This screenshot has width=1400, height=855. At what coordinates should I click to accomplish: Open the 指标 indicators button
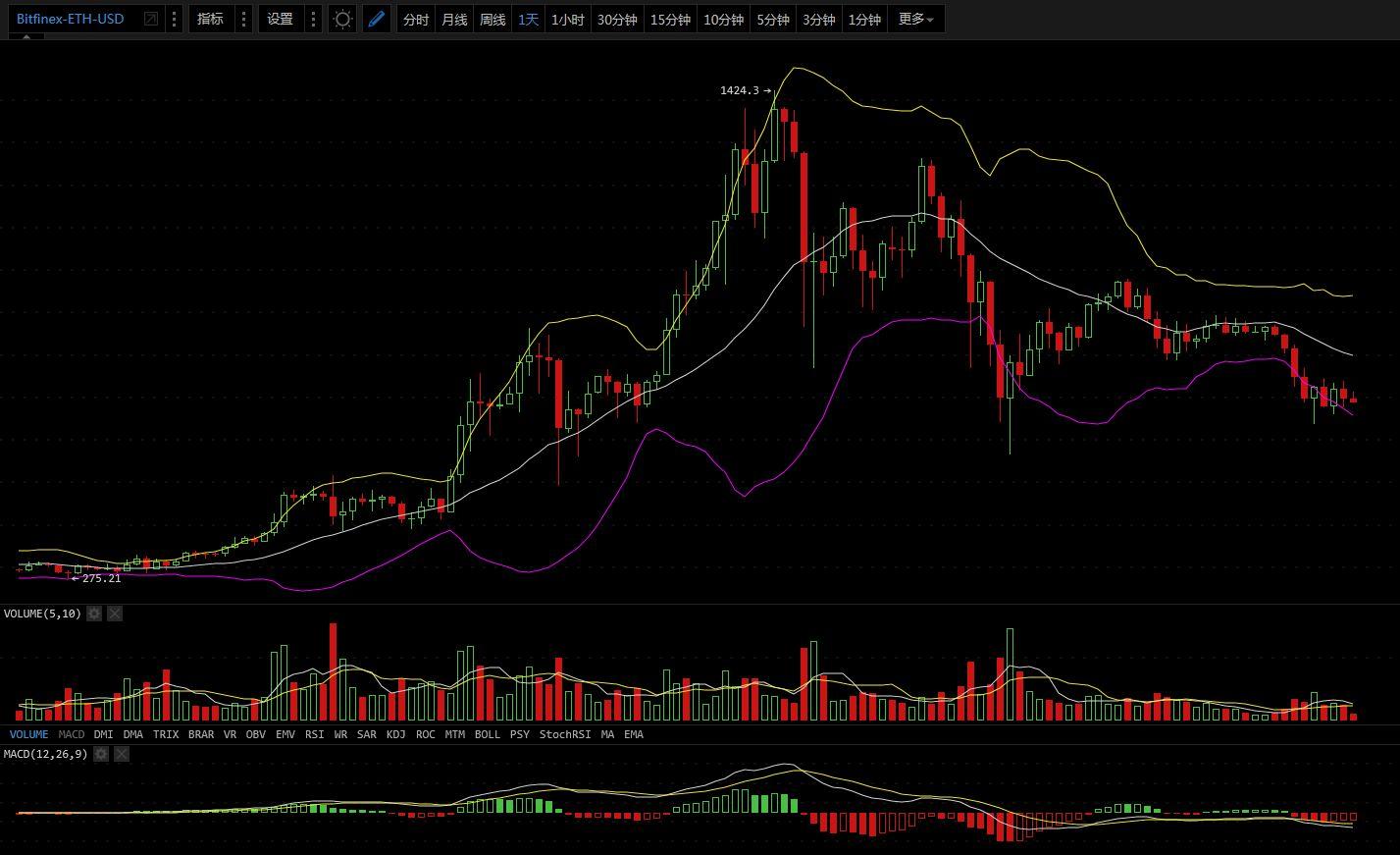[x=211, y=19]
